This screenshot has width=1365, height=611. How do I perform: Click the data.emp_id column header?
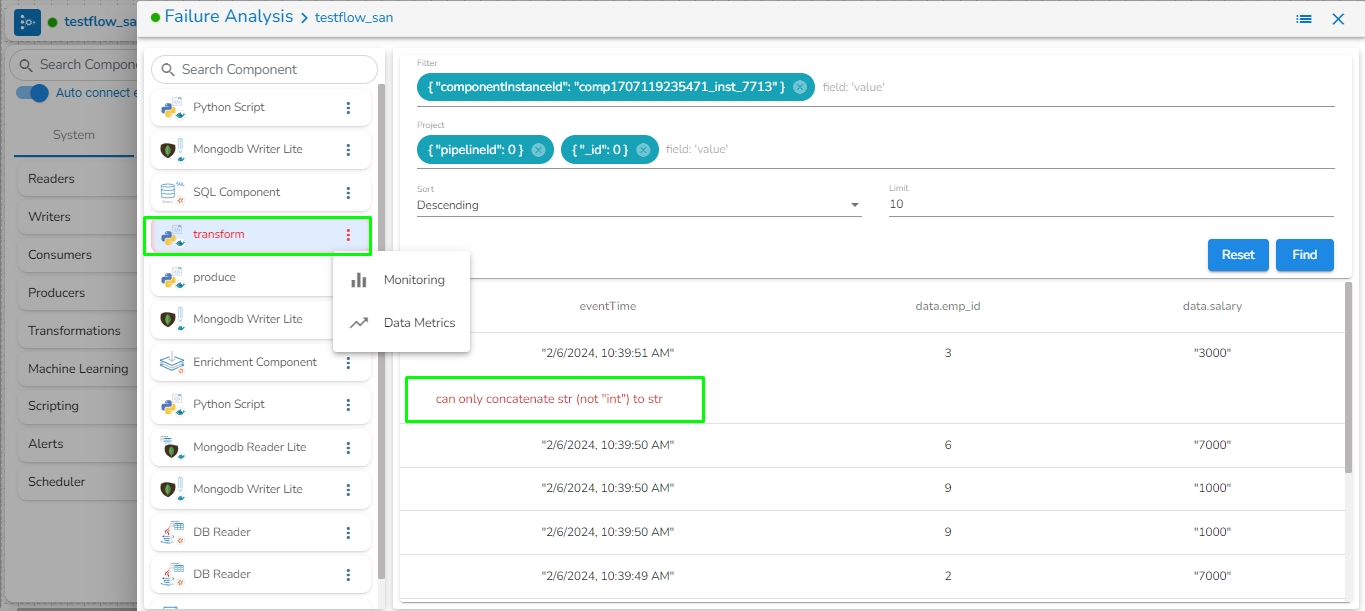pyautogui.click(x=948, y=306)
